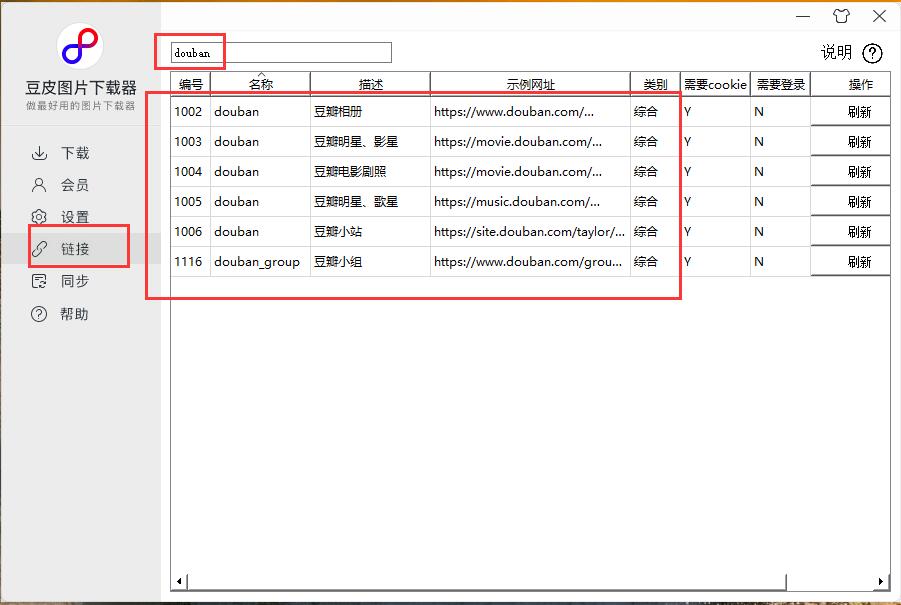Click the 豆瓣小站 description cell
The height and width of the screenshot is (605, 901).
click(x=371, y=232)
